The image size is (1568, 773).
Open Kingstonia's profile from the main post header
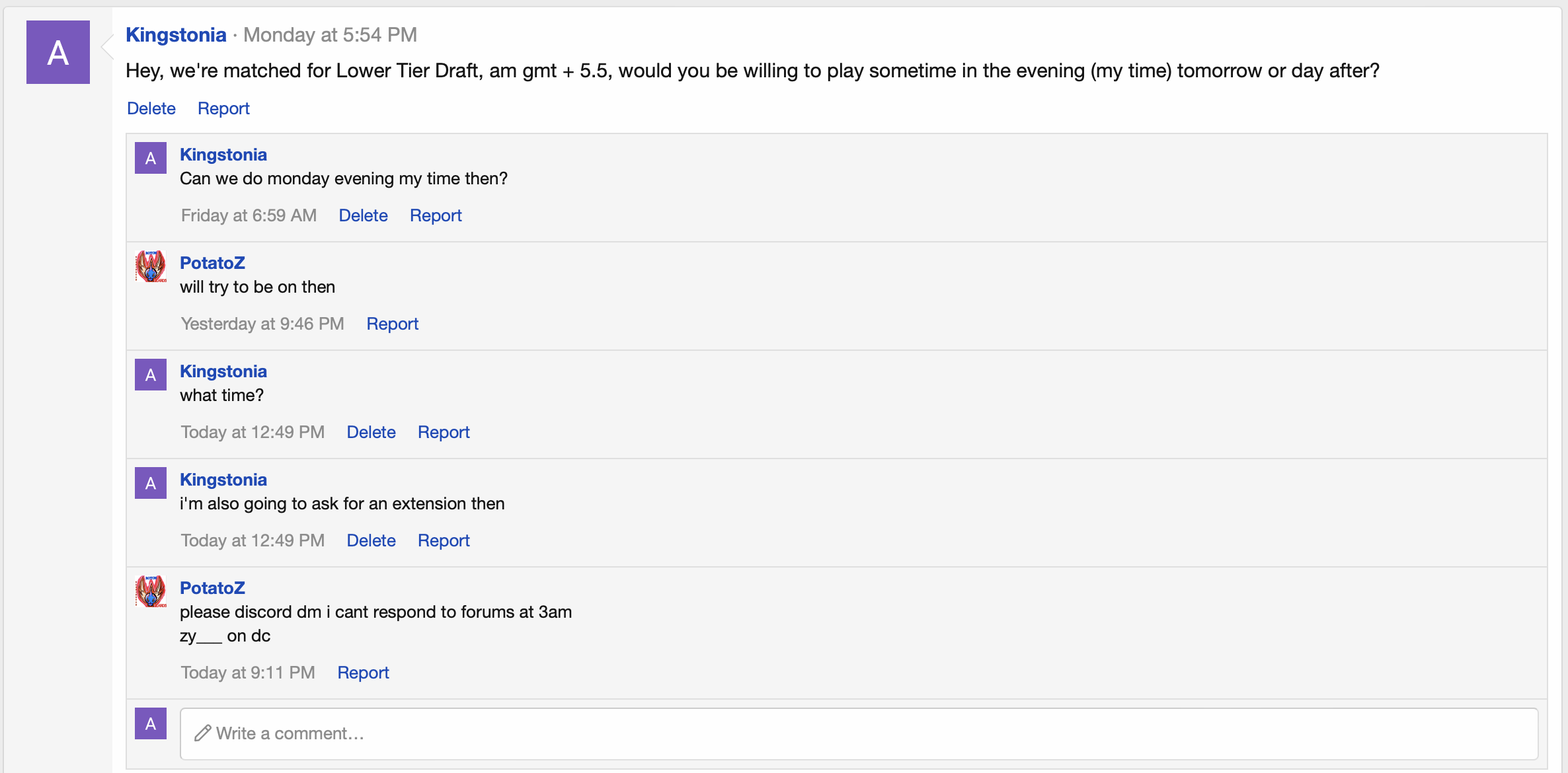click(176, 34)
